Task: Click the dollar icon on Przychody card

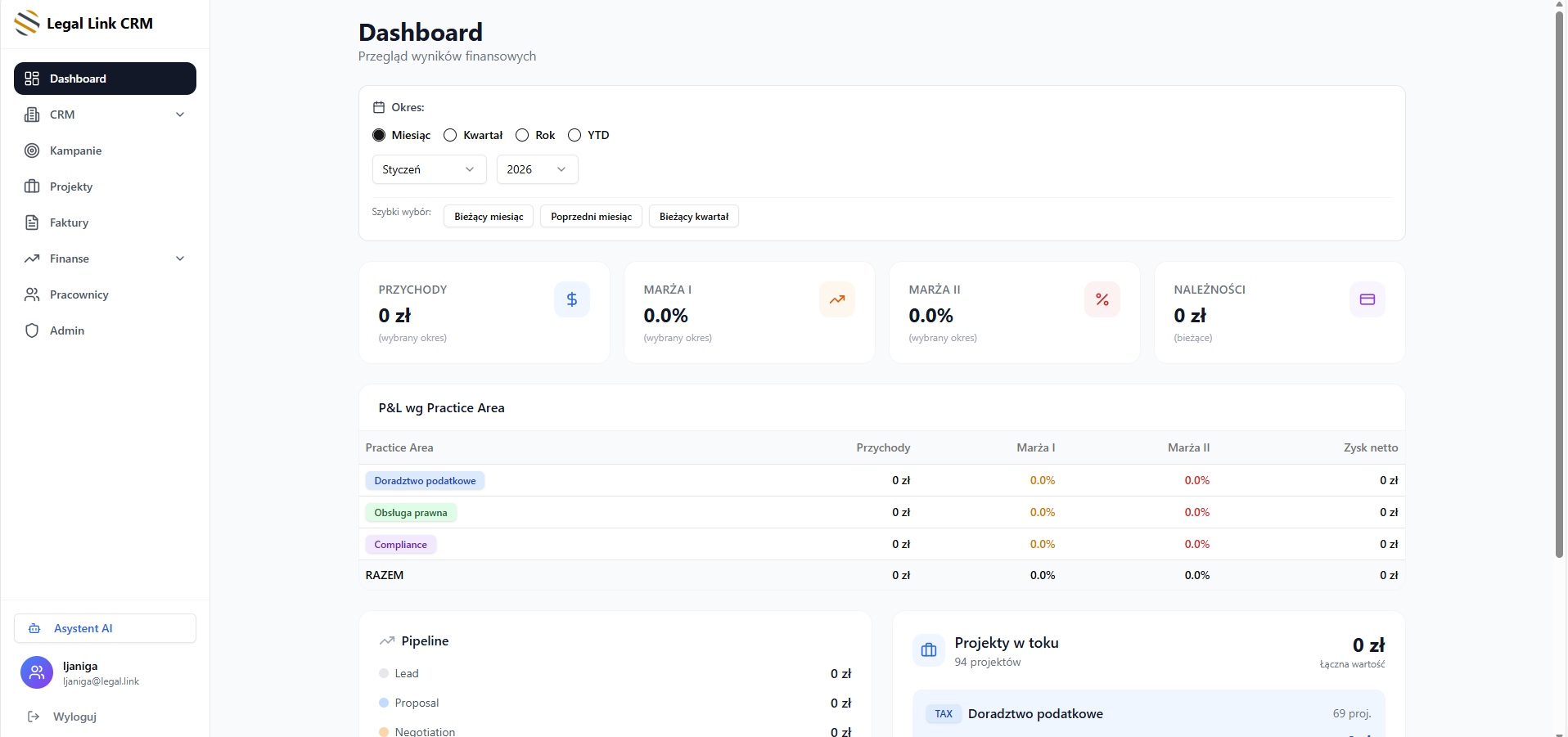Action: point(572,299)
